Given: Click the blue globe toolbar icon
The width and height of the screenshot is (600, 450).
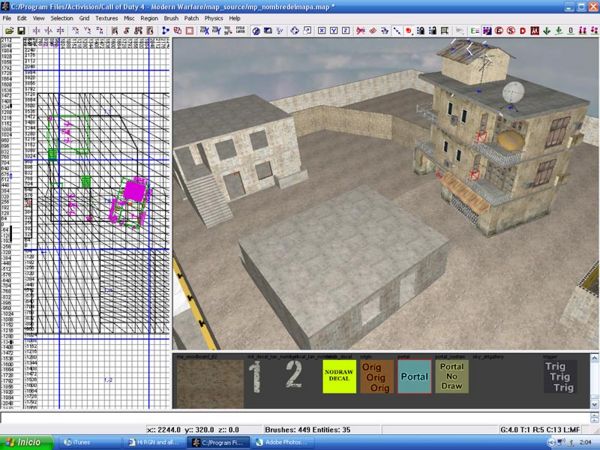Looking at the screenshot, I should coord(256,31).
